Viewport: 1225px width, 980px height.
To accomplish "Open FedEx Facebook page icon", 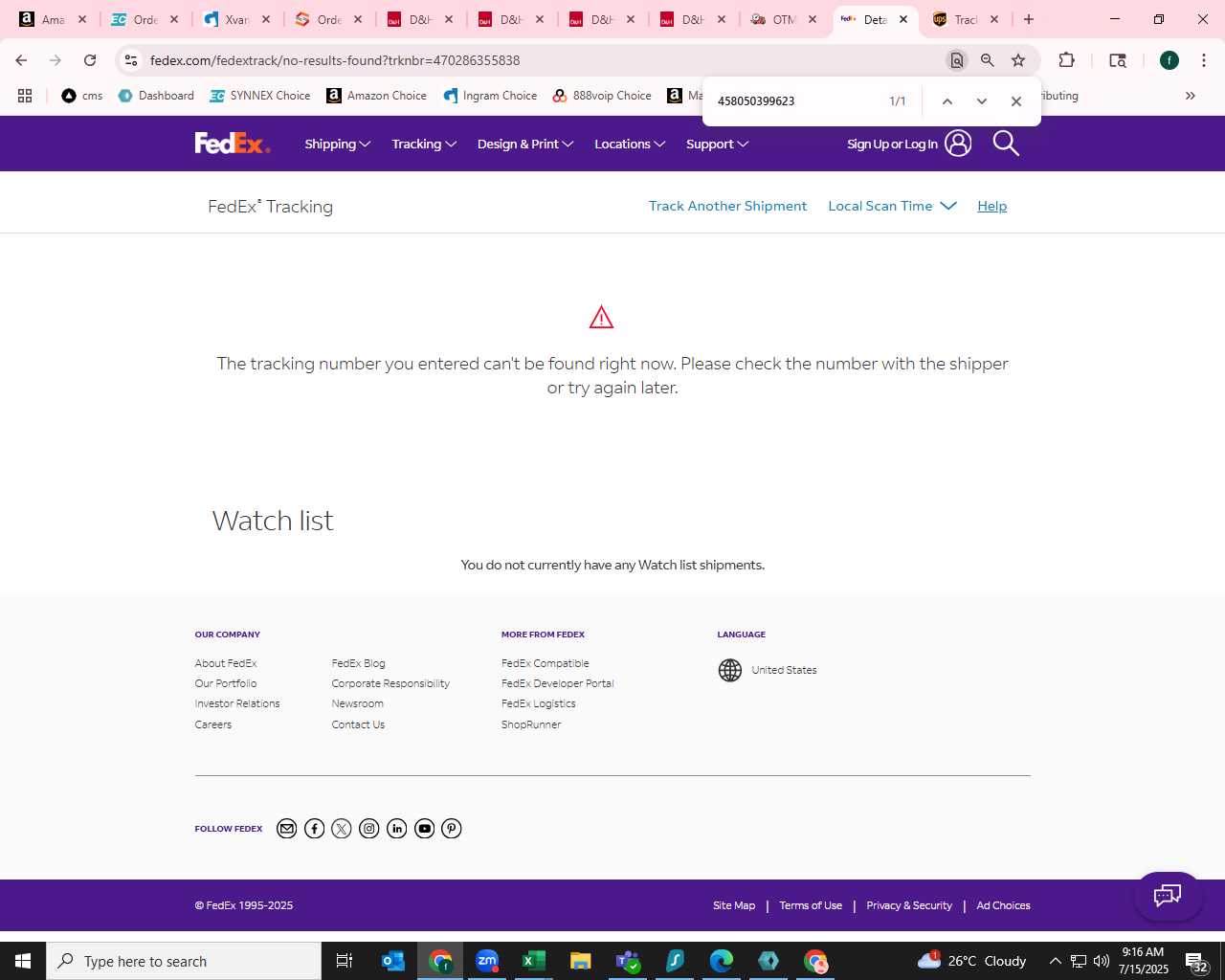I will click(314, 829).
